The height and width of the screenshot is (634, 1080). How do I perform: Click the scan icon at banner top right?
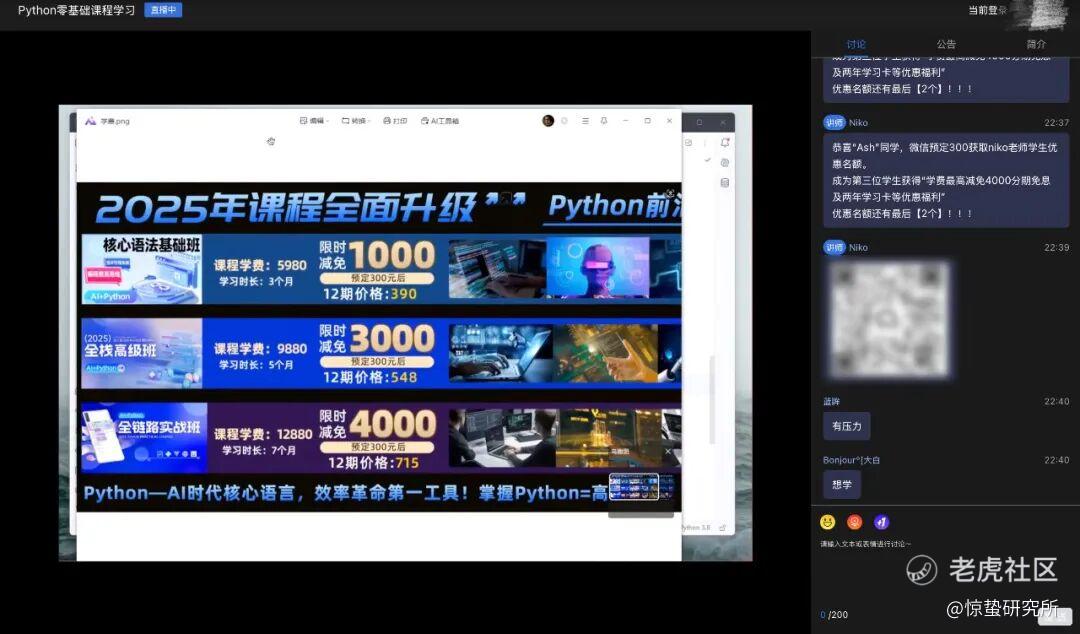click(x=670, y=194)
